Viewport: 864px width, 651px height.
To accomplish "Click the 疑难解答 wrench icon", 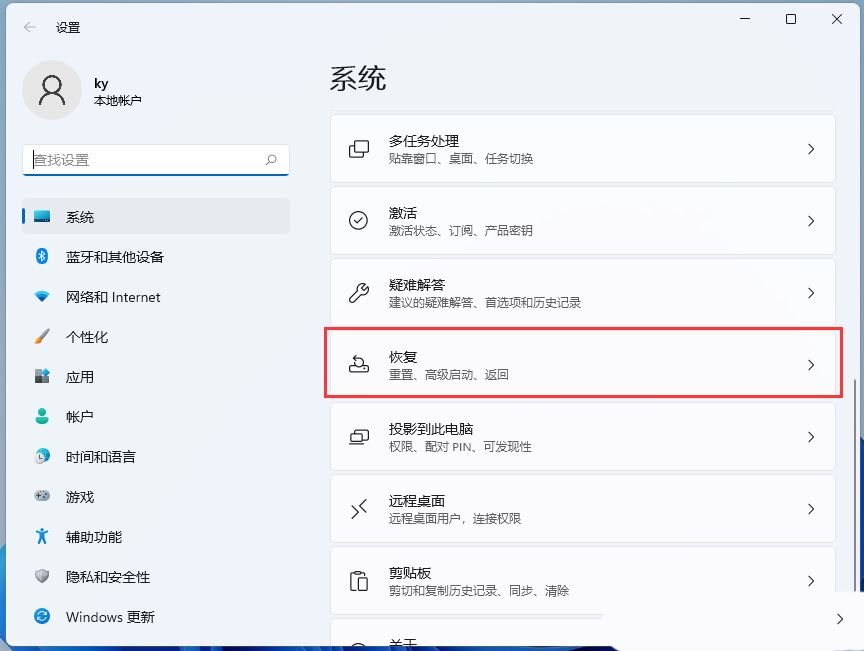I will (359, 293).
